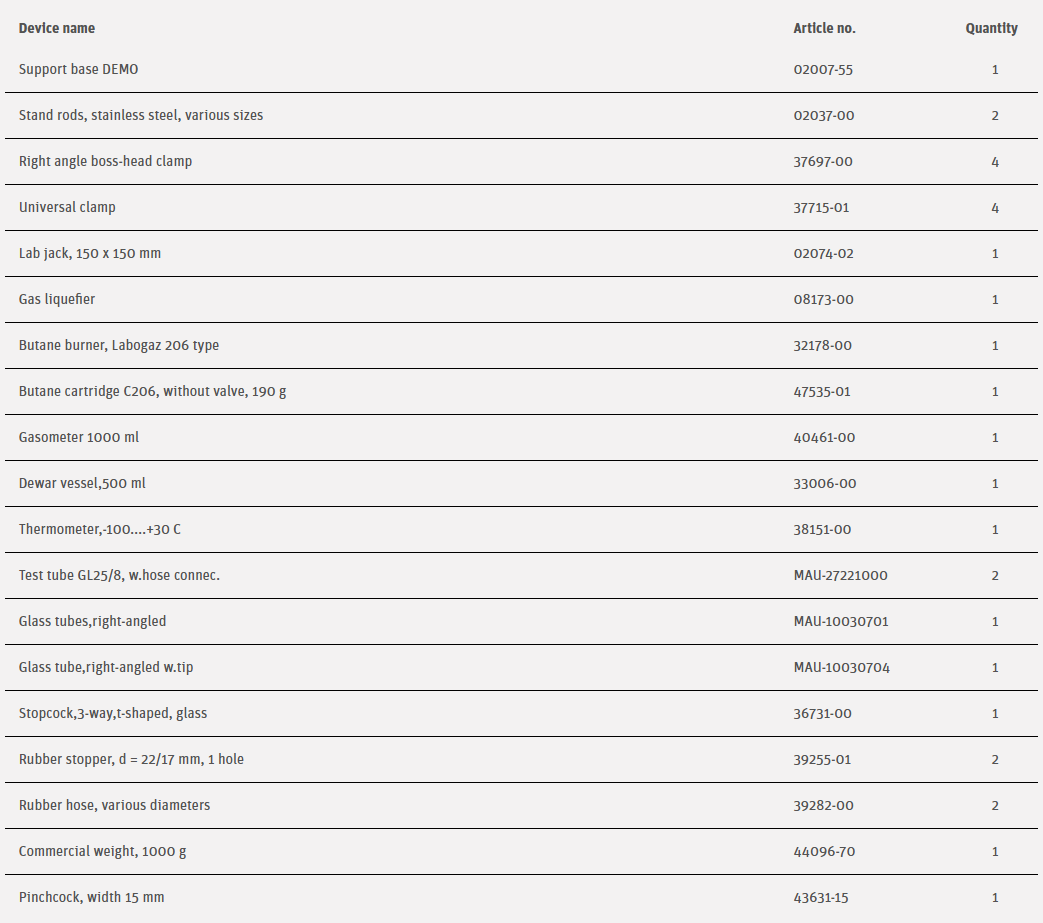Select Right angle boss-head clamp
This screenshot has height=923, width=1043.
[105, 161]
